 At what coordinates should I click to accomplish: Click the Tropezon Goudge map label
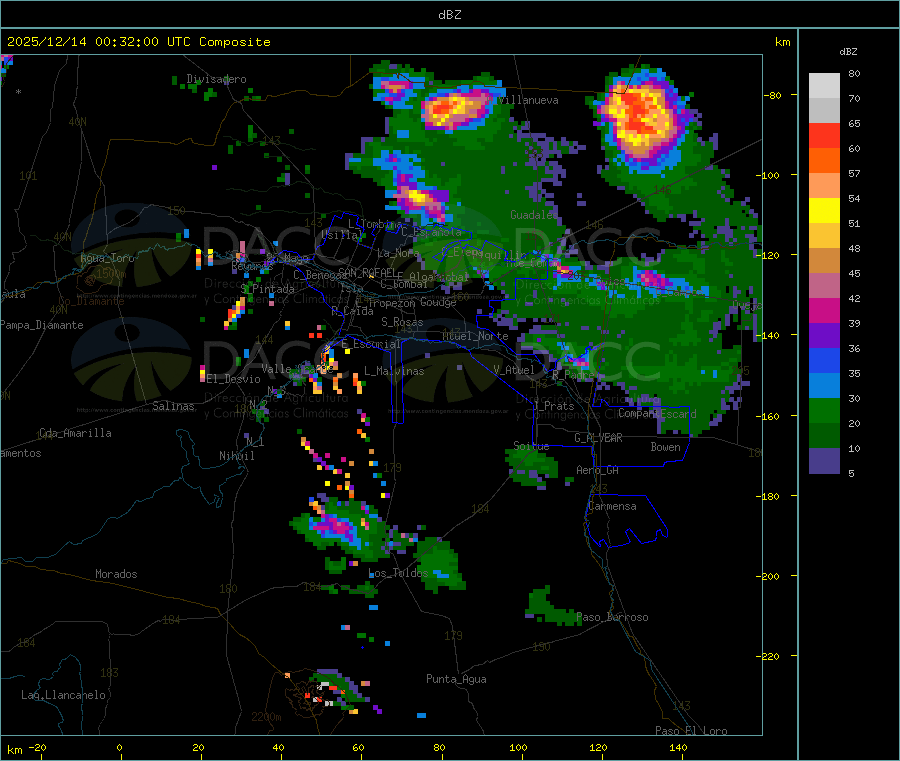point(412,302)
